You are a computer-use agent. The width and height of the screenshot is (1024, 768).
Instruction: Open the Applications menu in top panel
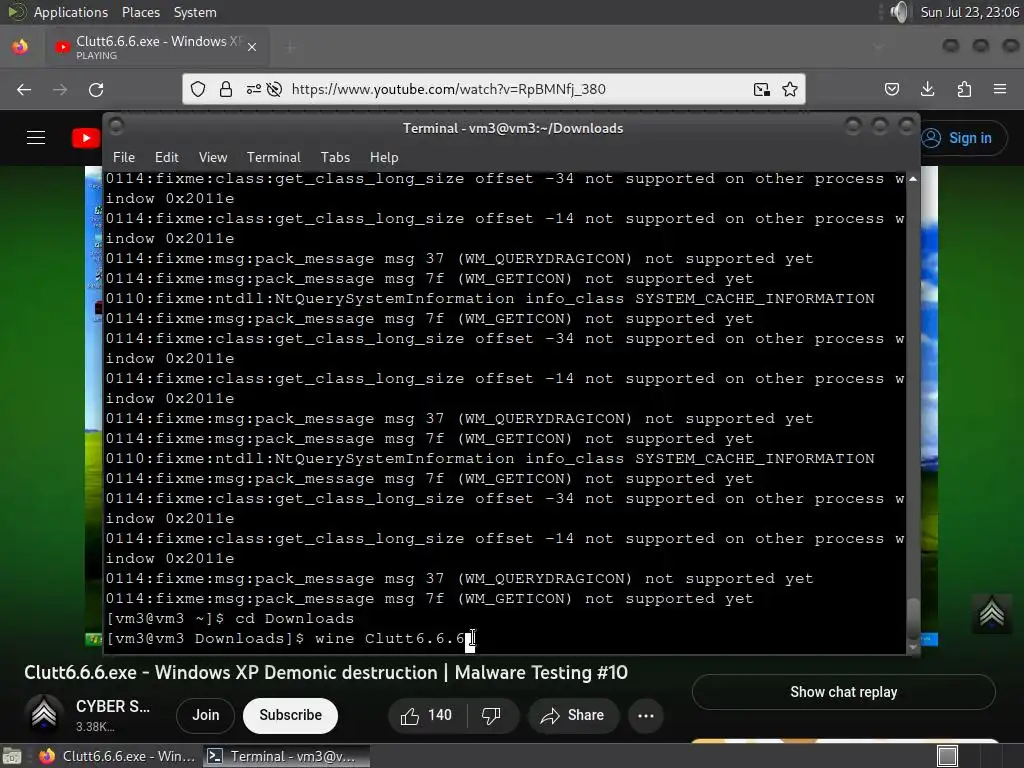(71, 12)
